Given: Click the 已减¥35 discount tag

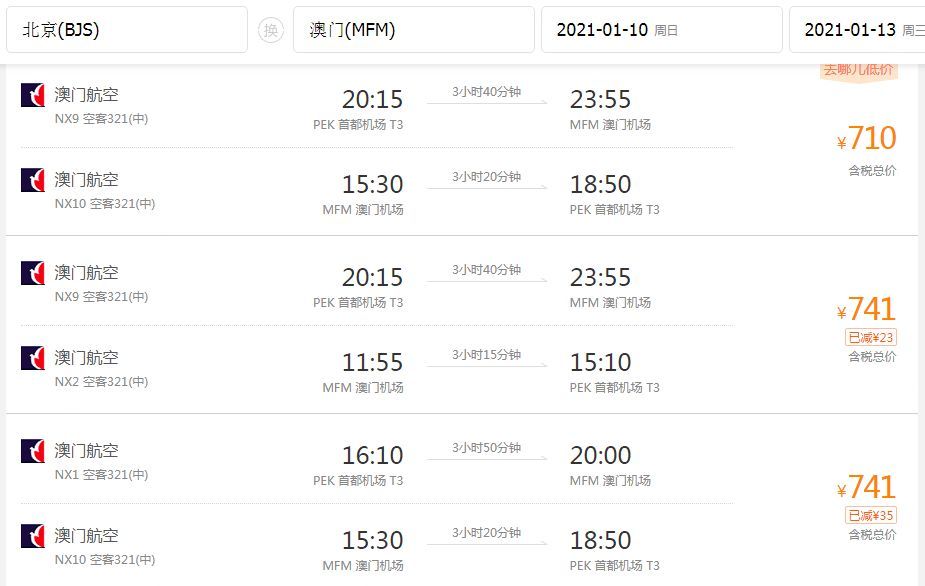Looking at the screenshot, I should pos(871,516).
